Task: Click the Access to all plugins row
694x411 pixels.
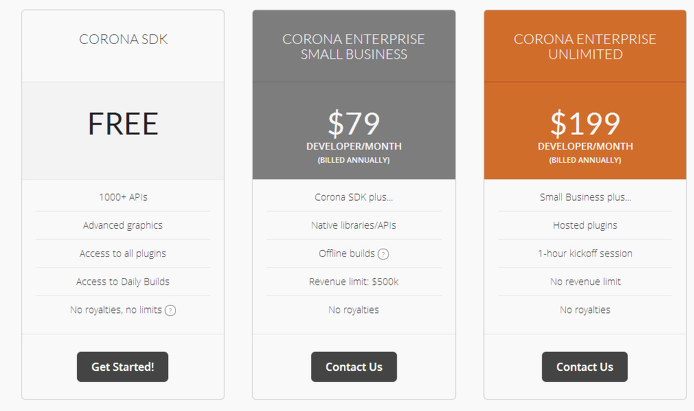Action: click(123, 254)
